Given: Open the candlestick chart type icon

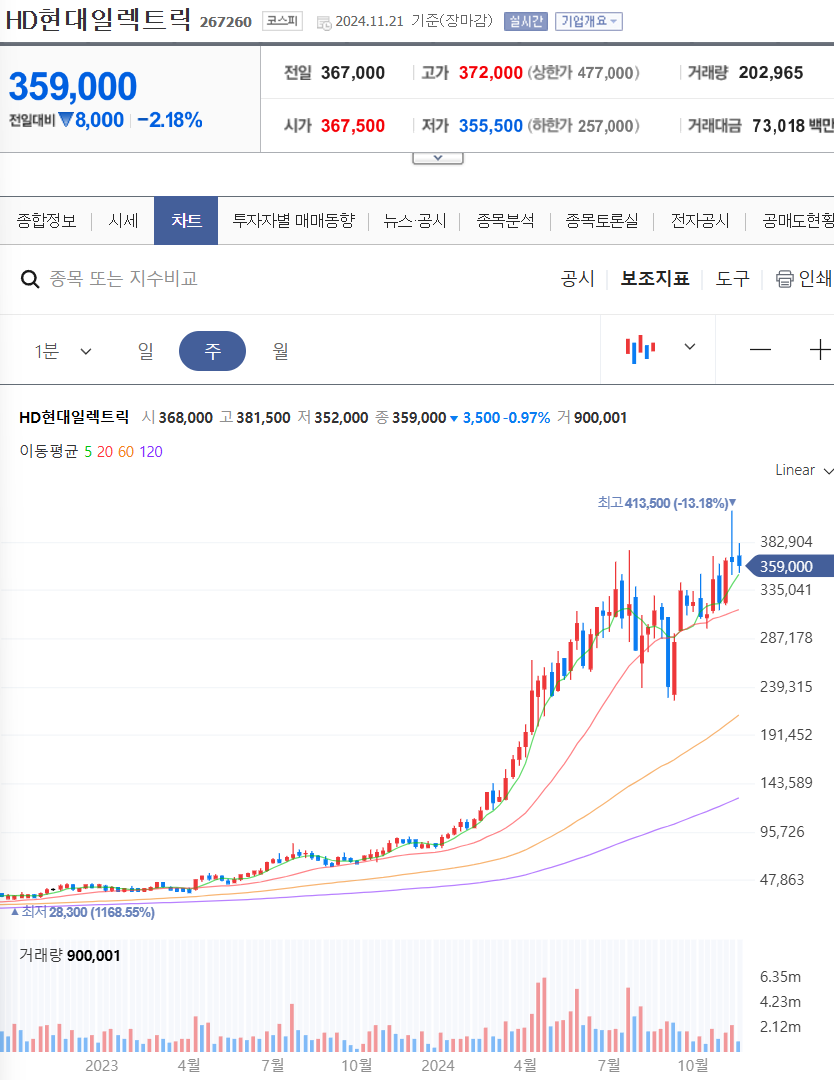Looking at the screenshot, I should (x=640, y=349).
